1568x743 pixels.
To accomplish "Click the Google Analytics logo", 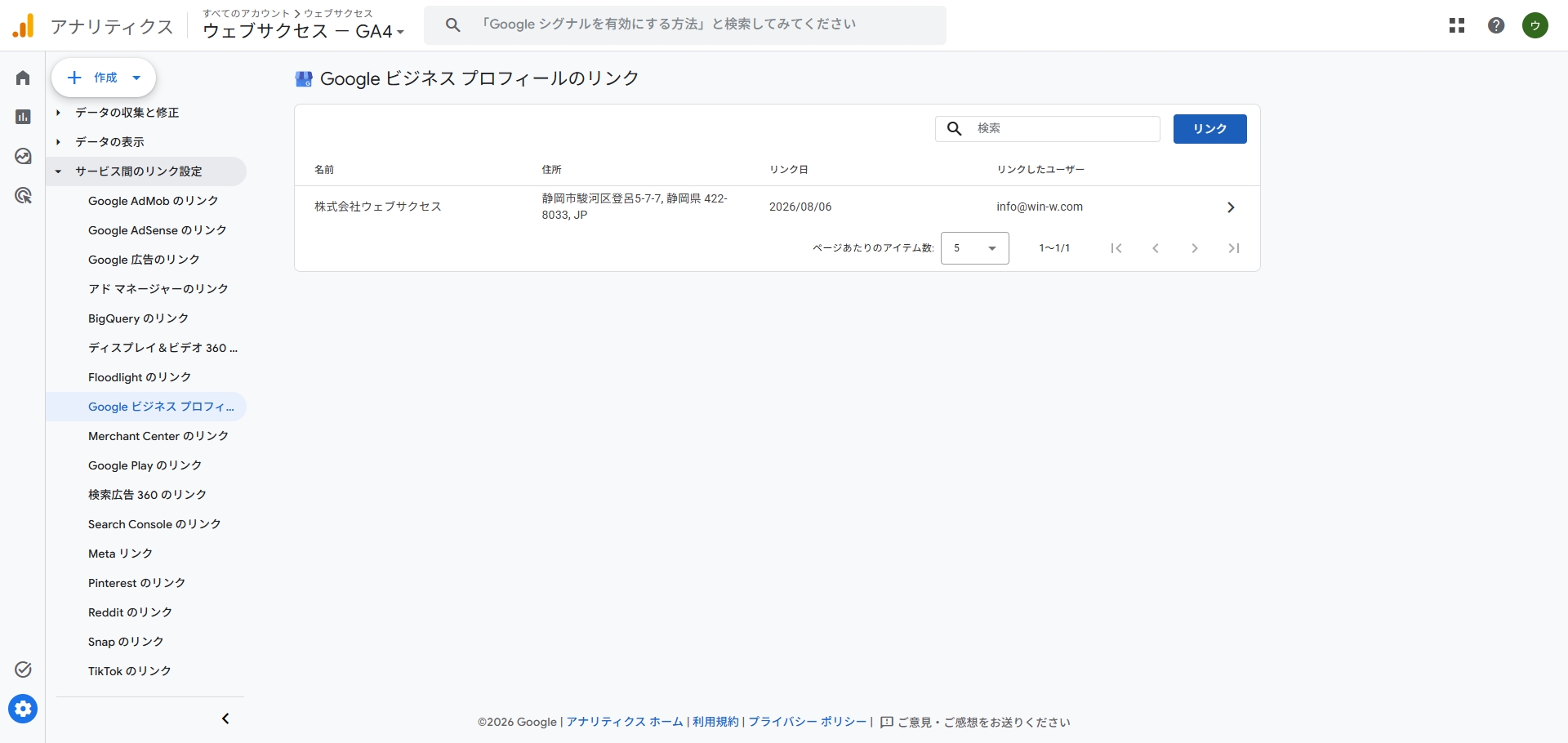I will (x=24, y=25).
